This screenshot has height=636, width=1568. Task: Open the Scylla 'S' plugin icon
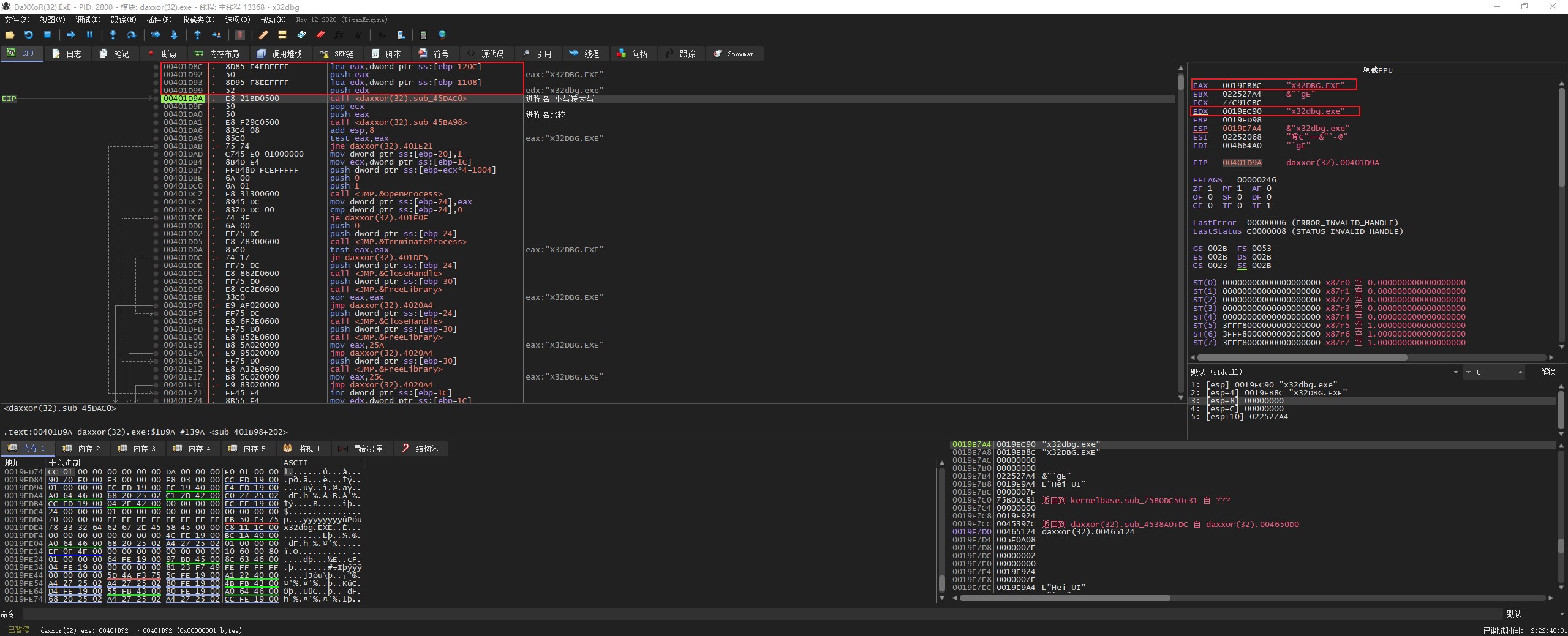[240, 35]
